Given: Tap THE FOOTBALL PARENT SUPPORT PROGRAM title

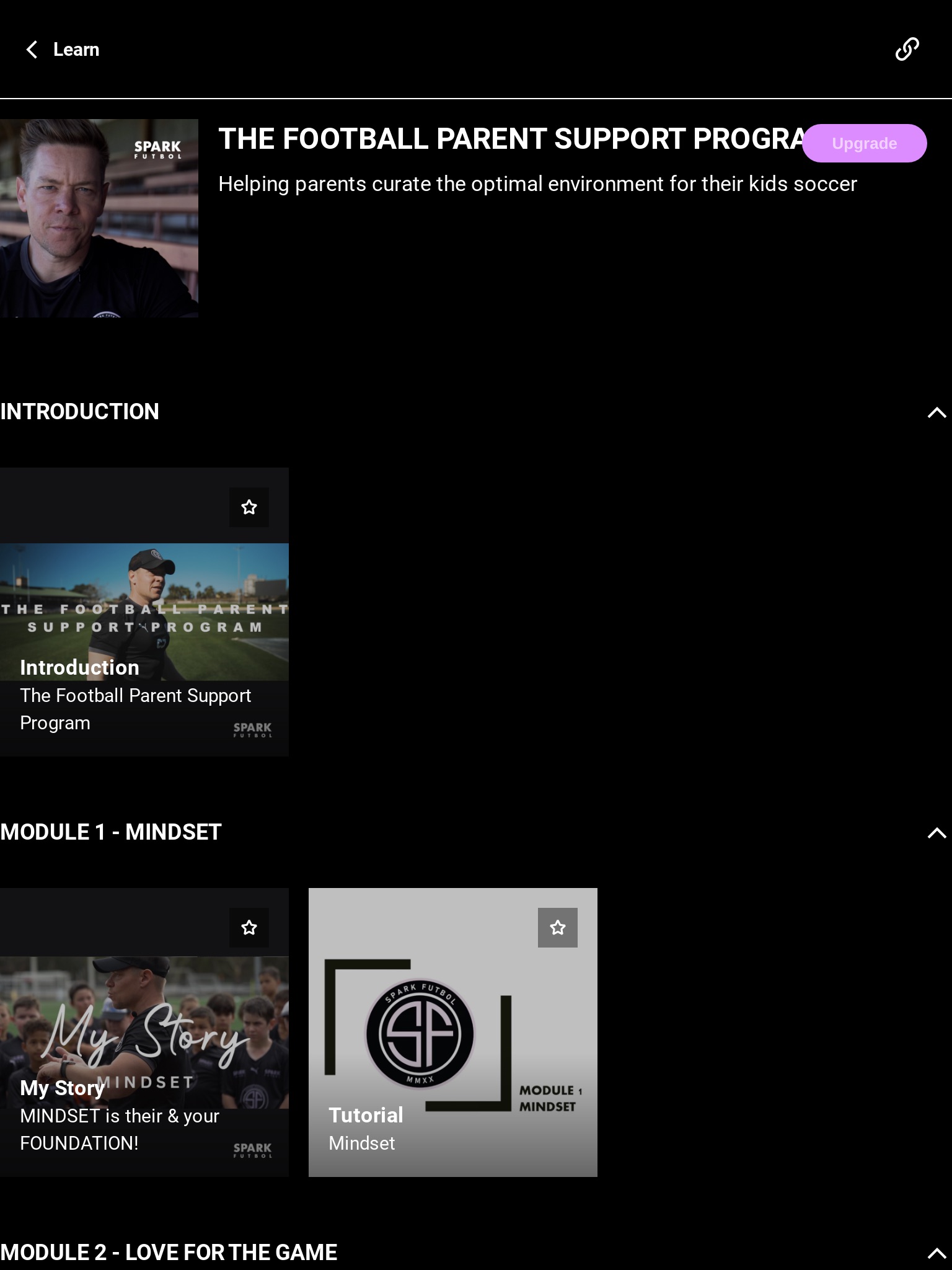Looking at the screenshot, I should 512,139.
